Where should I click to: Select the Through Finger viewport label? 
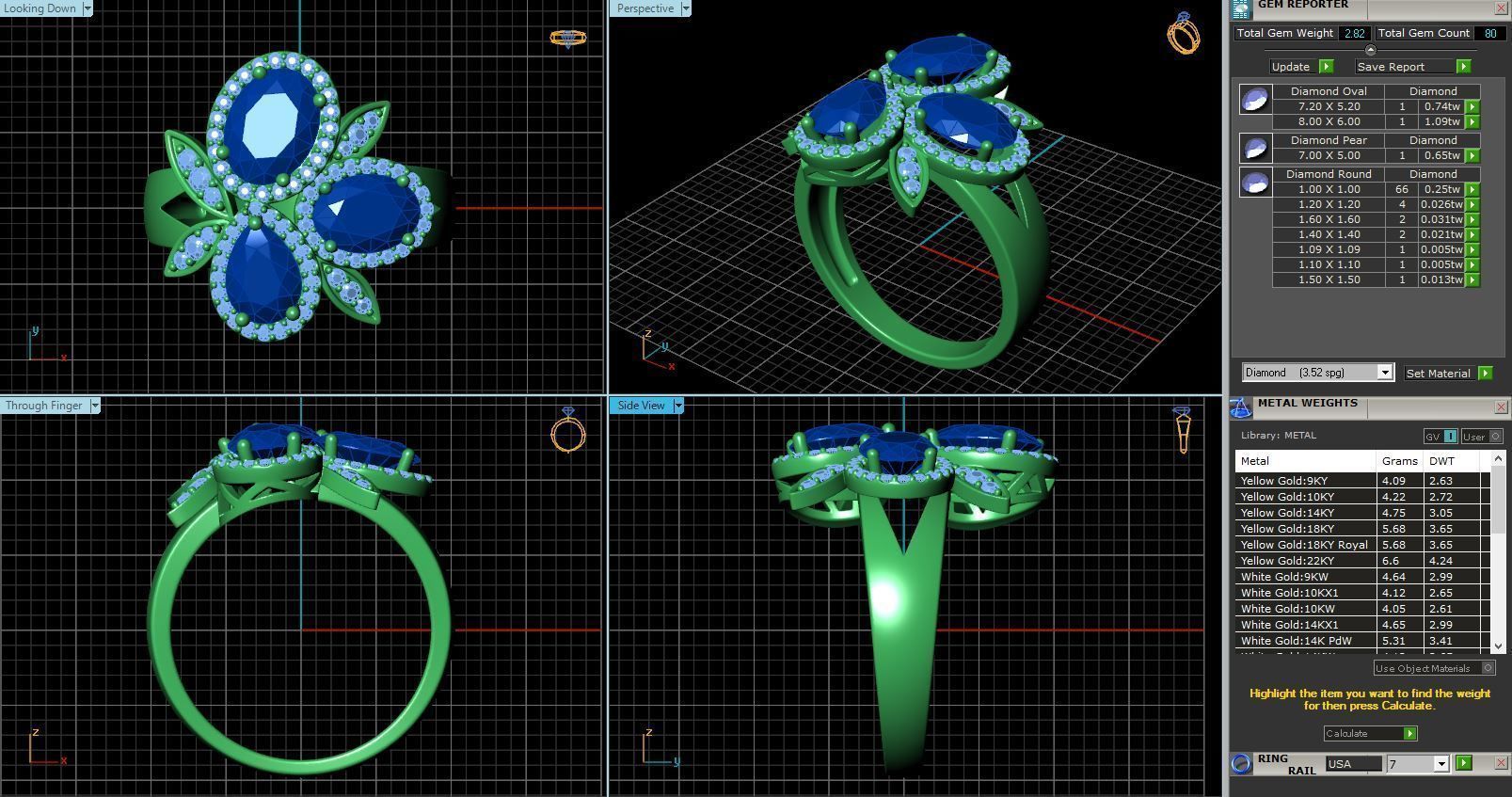tap(44, 406)
